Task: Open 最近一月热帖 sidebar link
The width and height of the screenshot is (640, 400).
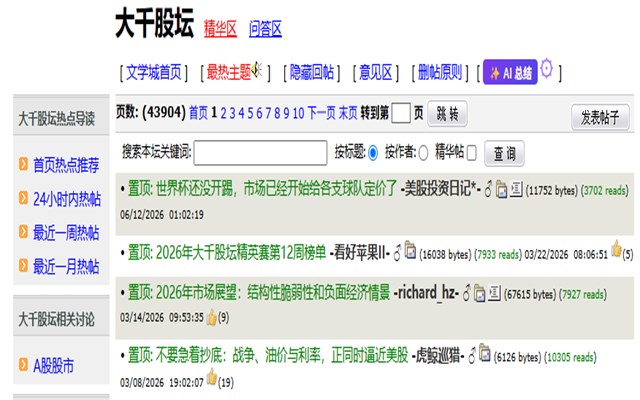Action: pyautogui.click(x=66, y=266)
